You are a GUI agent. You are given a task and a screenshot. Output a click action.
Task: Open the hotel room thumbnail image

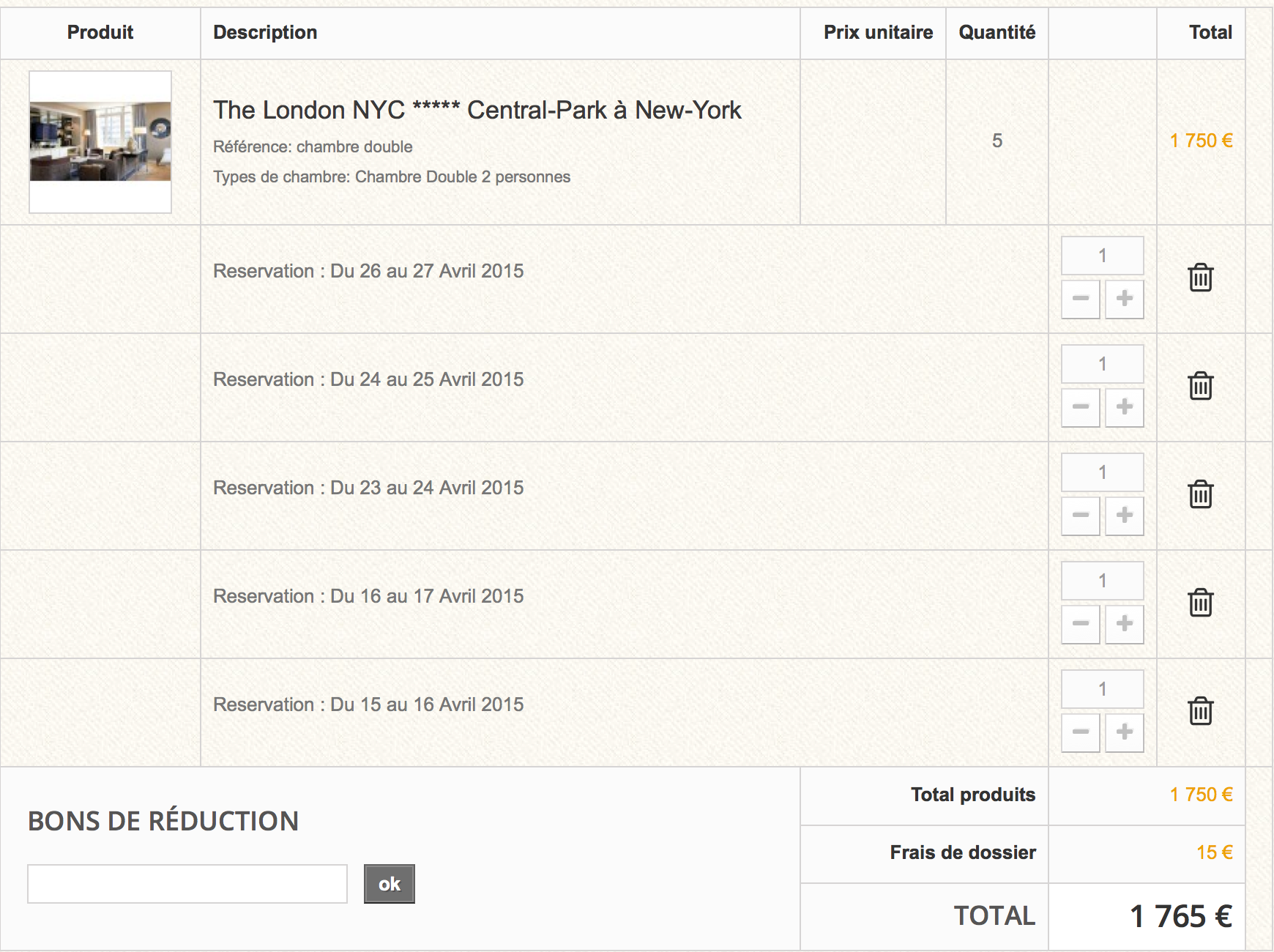point(100,142)
